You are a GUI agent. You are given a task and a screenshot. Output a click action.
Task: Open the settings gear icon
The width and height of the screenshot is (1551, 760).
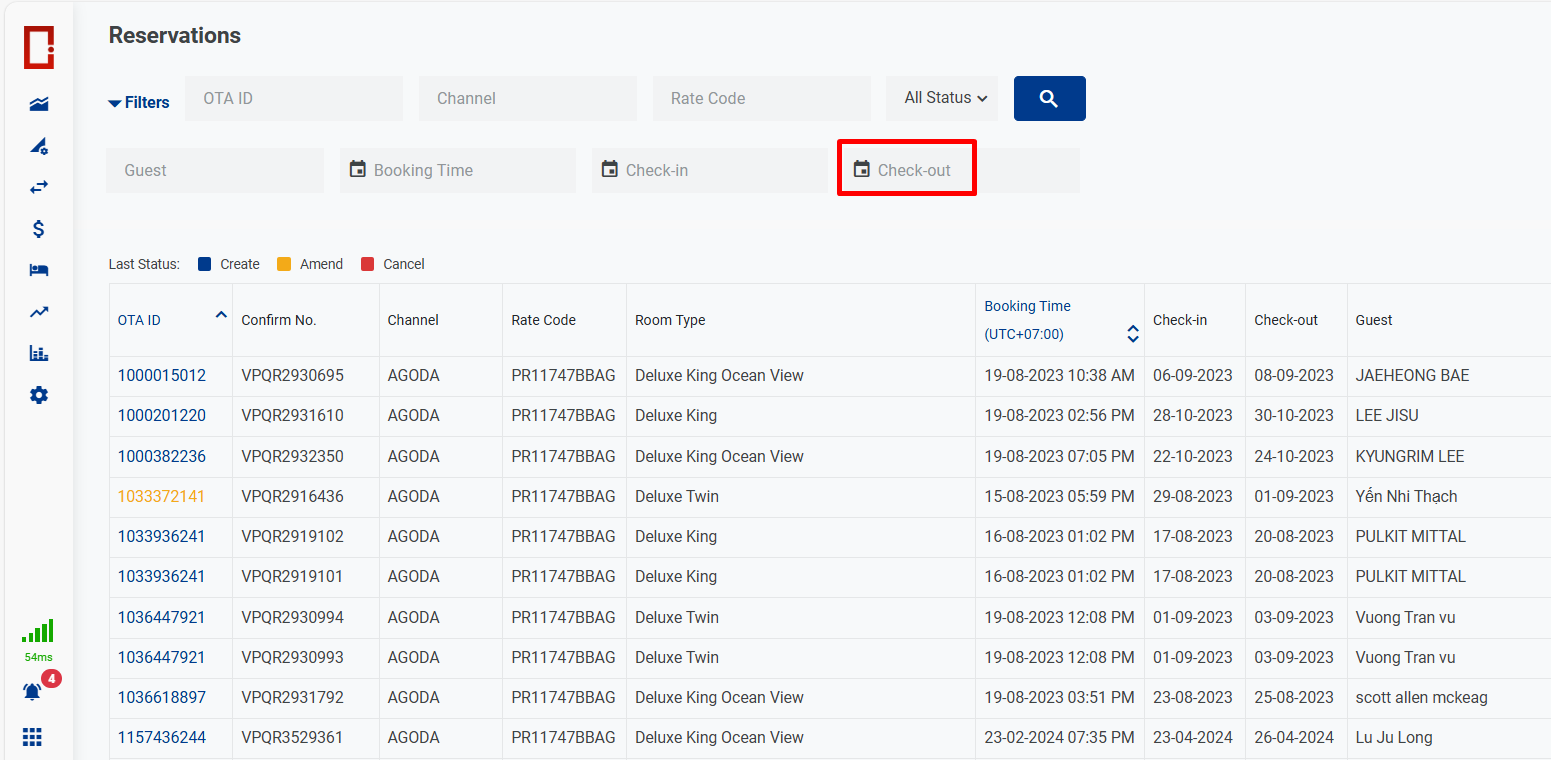coord(38,395)
